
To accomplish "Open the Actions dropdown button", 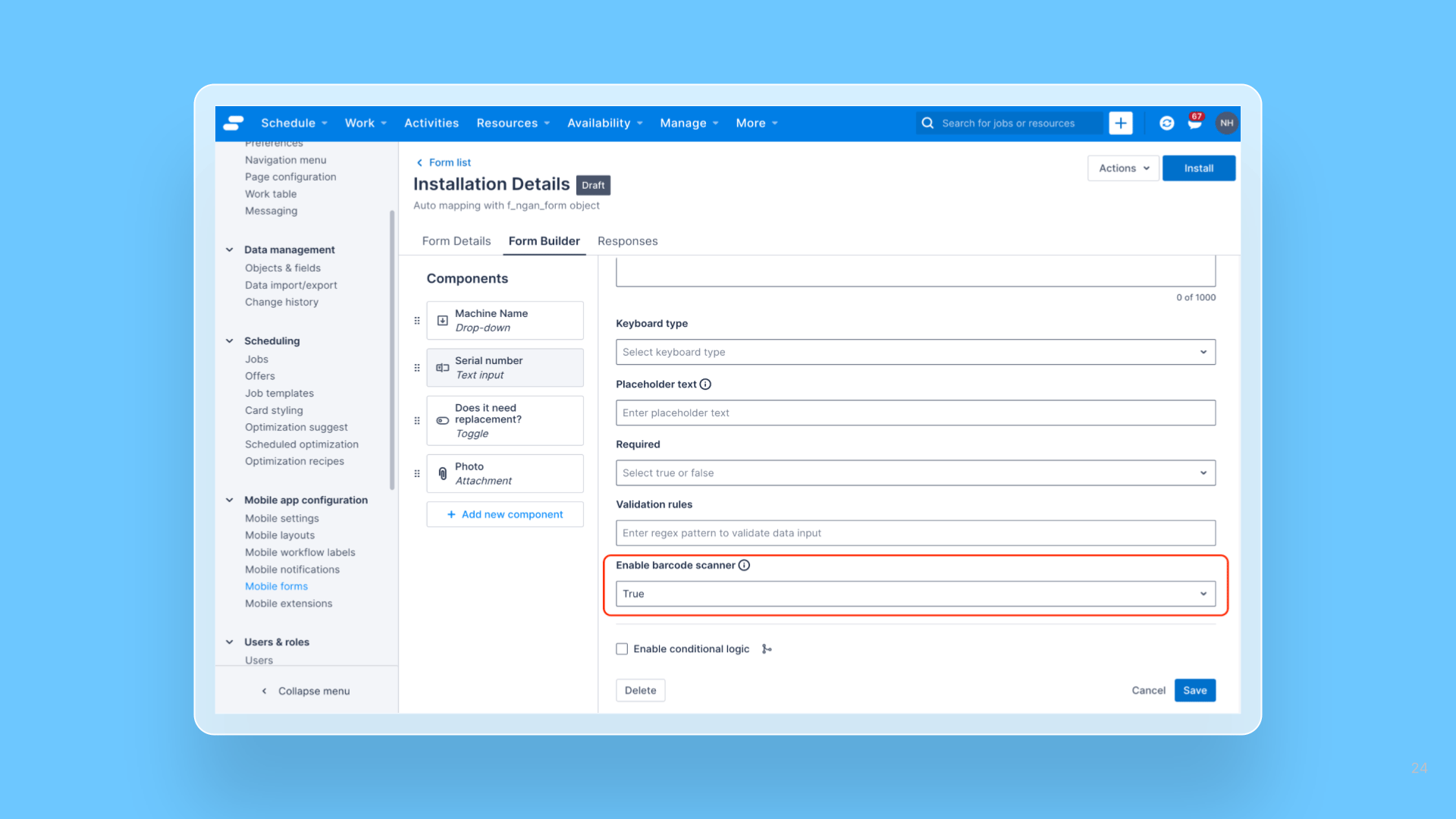I will [x=1123, y=168].
